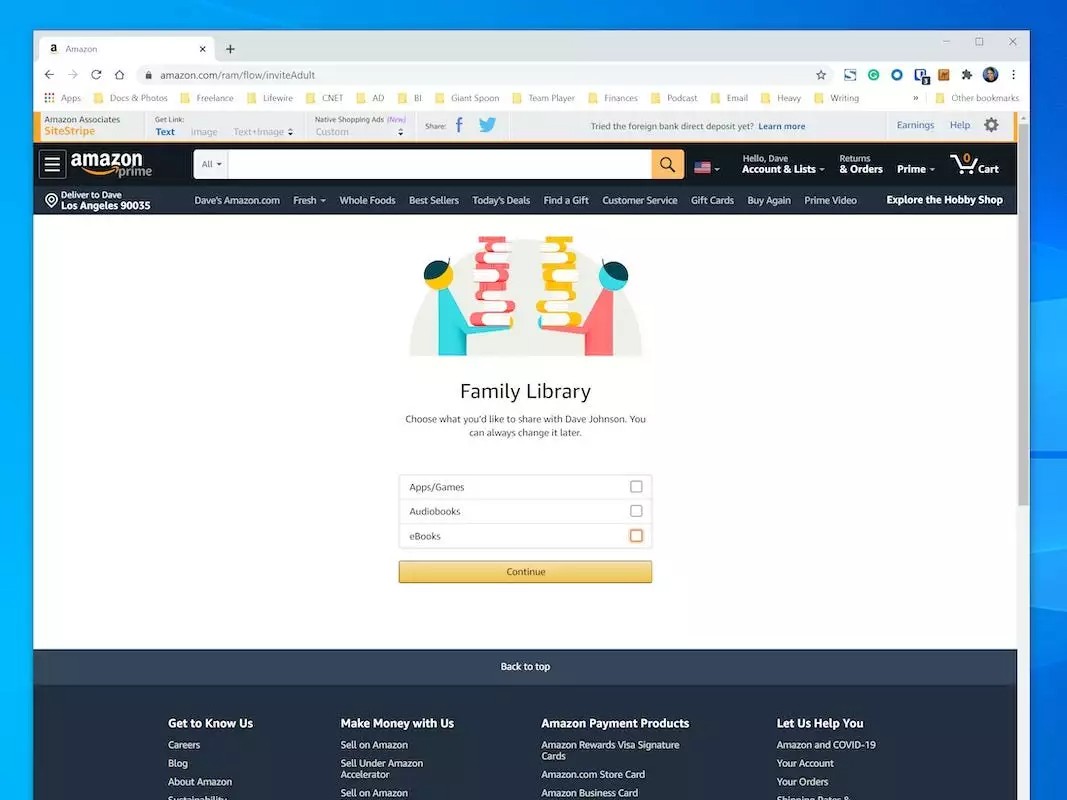Check the Audiobooks sharing option

click(636, 511)
